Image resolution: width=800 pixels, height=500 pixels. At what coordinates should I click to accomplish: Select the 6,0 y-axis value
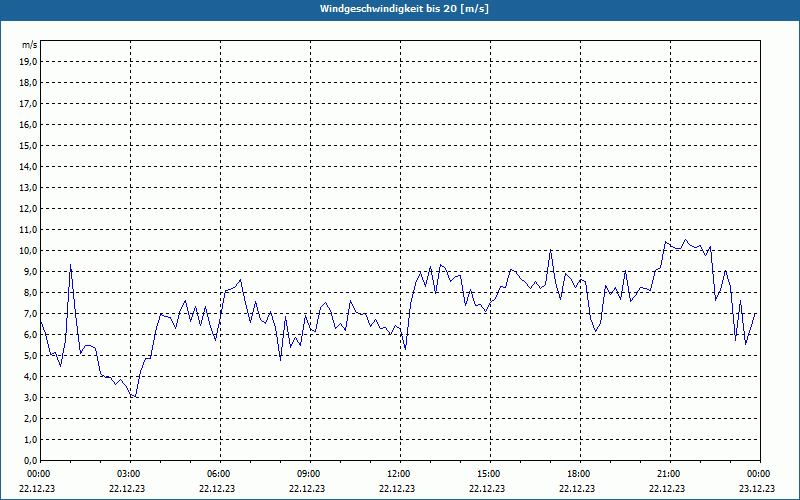click(x=30, y=335)
